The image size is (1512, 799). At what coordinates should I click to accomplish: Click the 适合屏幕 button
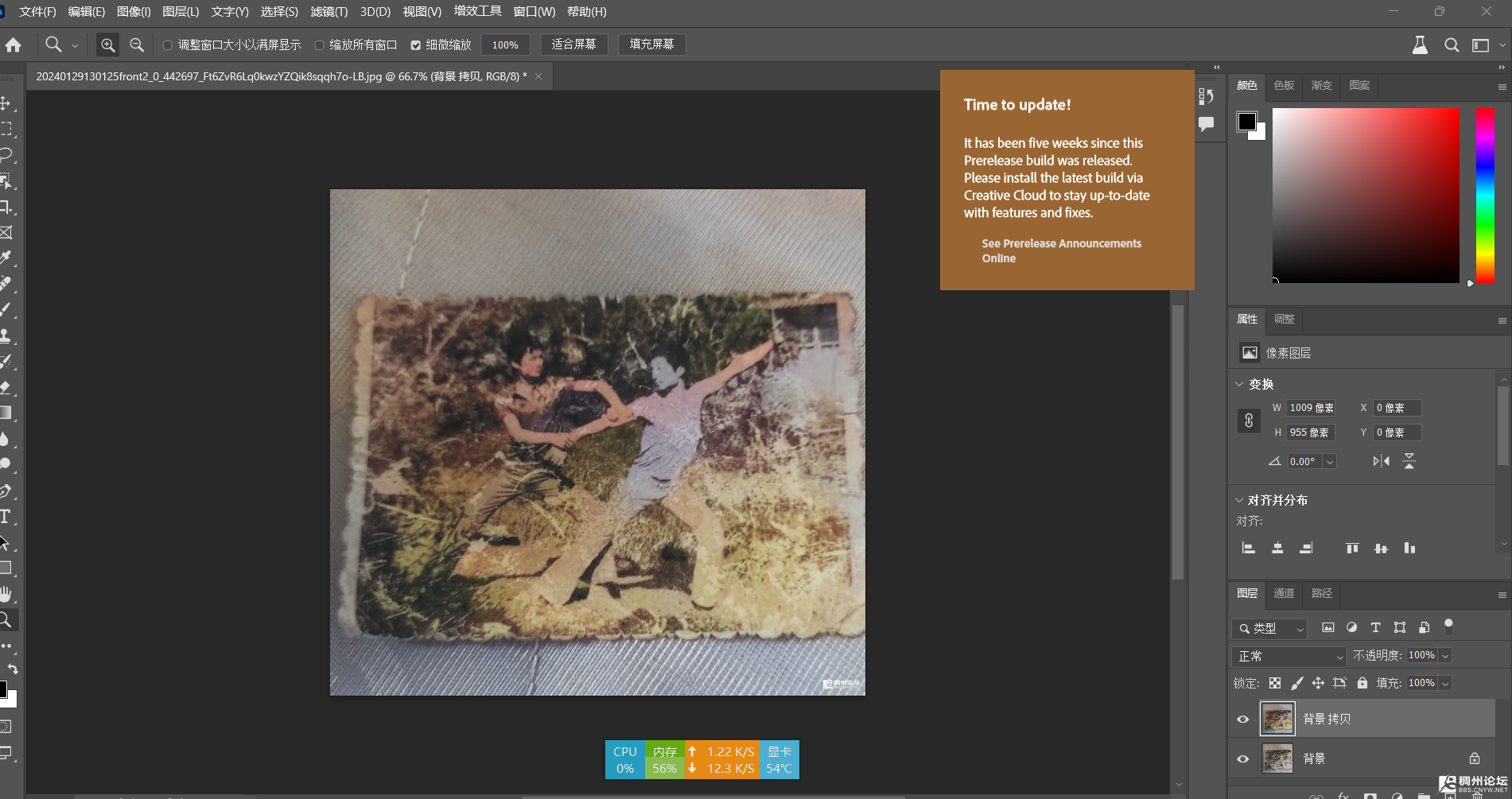574,45
